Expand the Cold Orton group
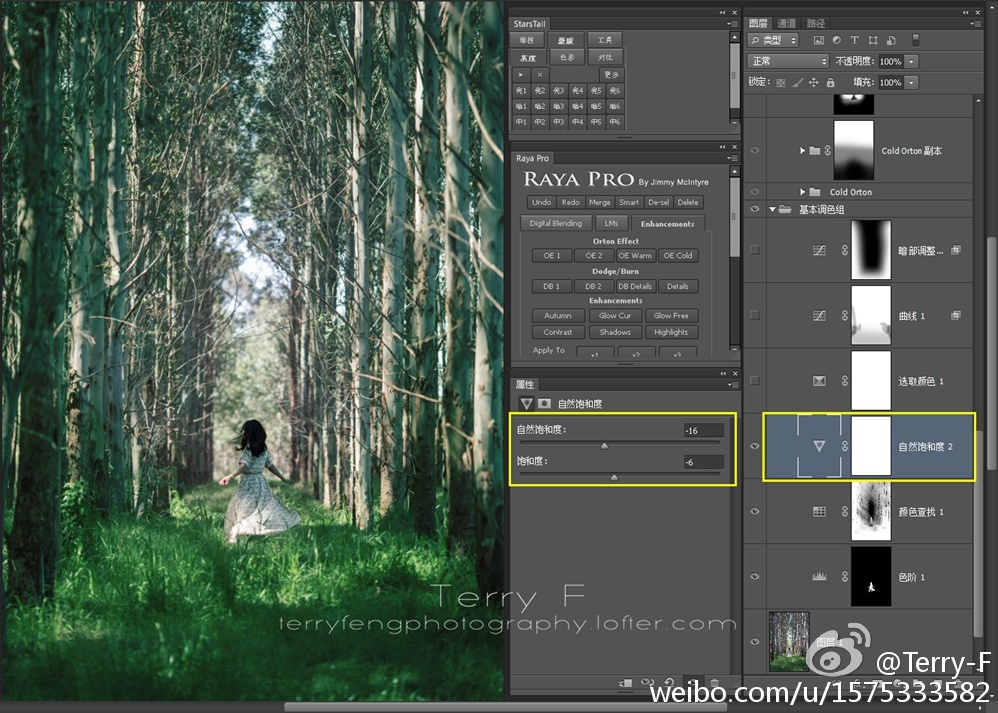 tap(803, 192)
